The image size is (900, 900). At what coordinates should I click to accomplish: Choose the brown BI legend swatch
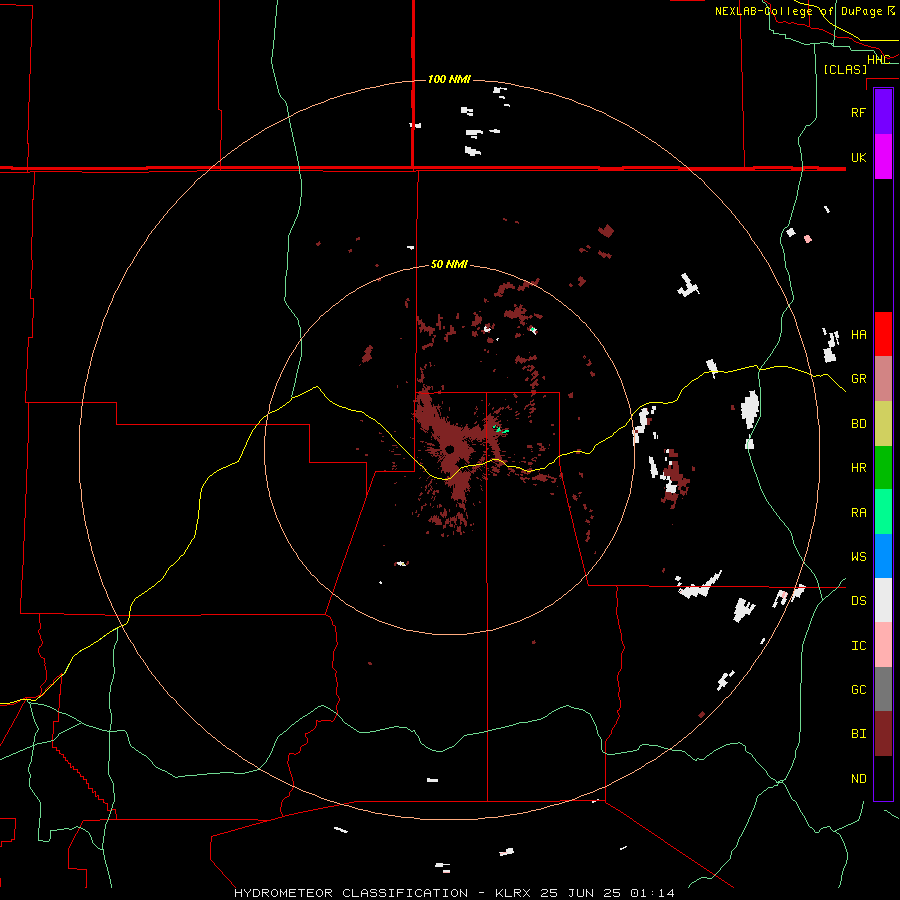[883, 734]
